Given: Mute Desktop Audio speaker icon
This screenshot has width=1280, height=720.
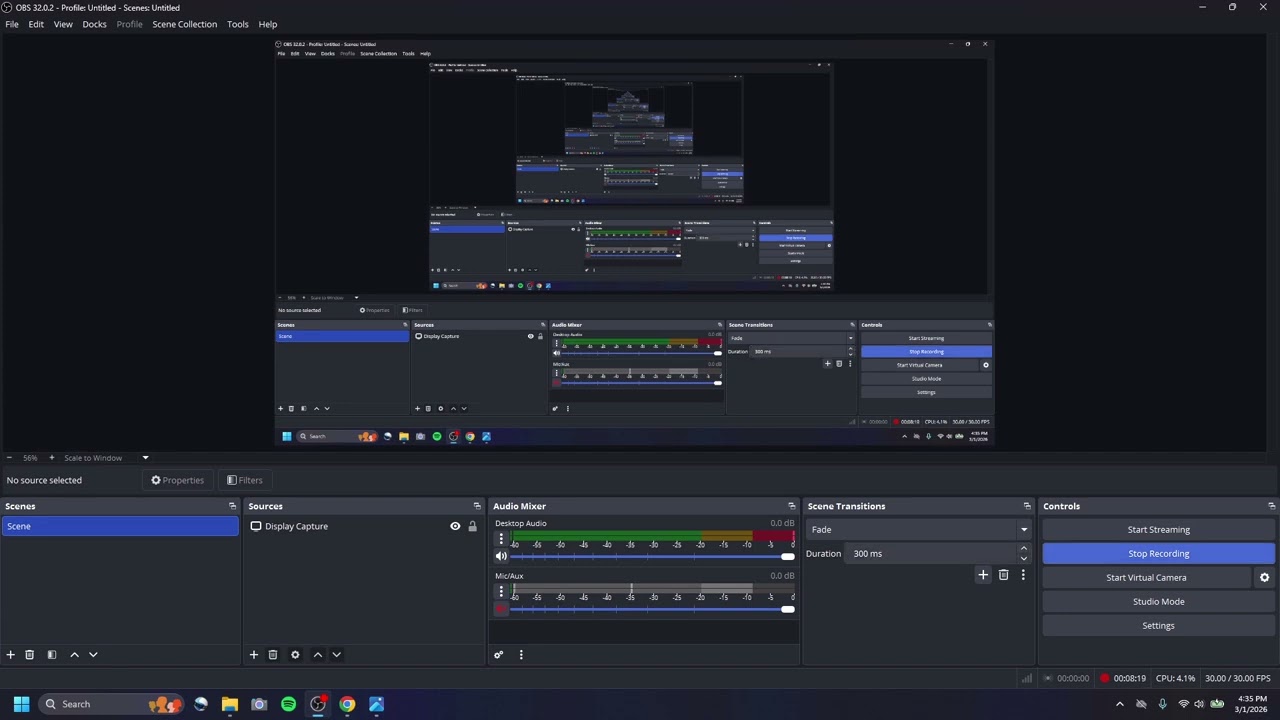Looking at the screenshot, I should tap(501, 557).
